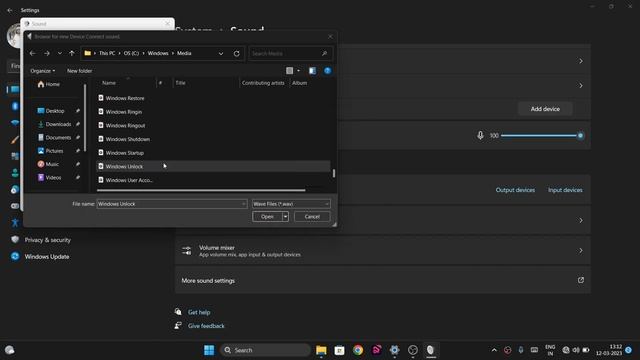
Task: Open Output devices link
Action: coord(515,190)
